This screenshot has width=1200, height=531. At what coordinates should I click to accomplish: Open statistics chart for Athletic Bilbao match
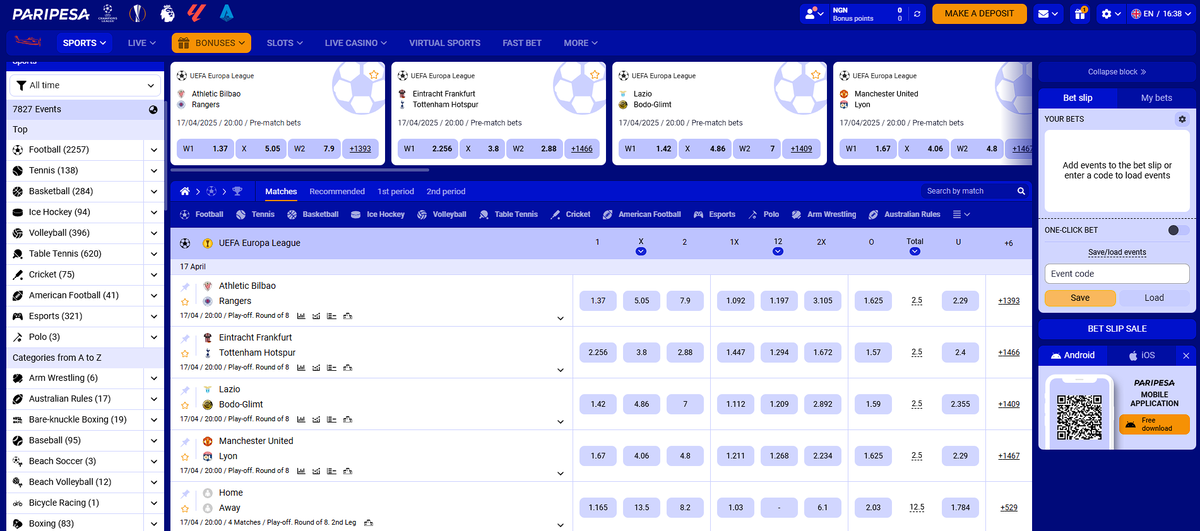303,316
